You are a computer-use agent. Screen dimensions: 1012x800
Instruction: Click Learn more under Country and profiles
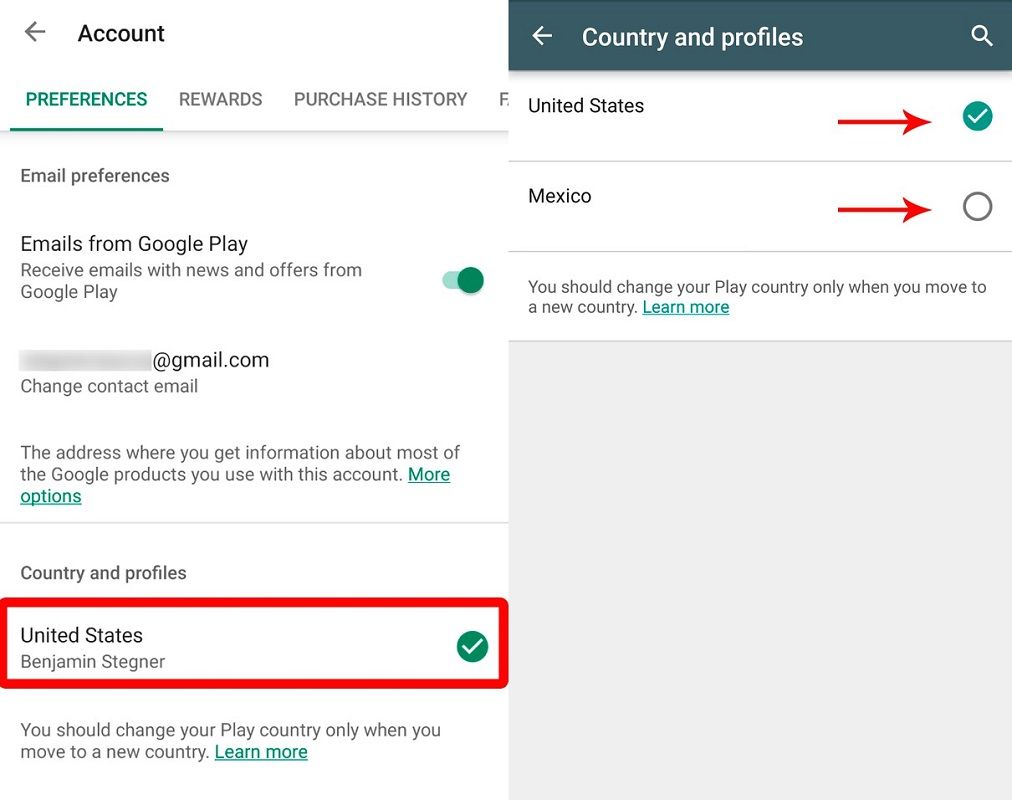(x=261, y=752)
